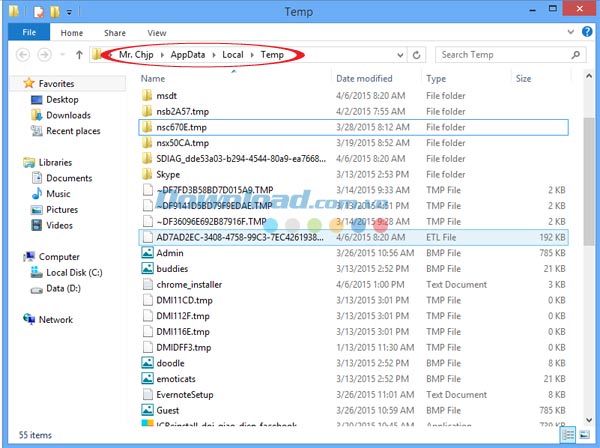Select the Guest BMP file icon
The image size is (600, 448).
coord(147,410)
